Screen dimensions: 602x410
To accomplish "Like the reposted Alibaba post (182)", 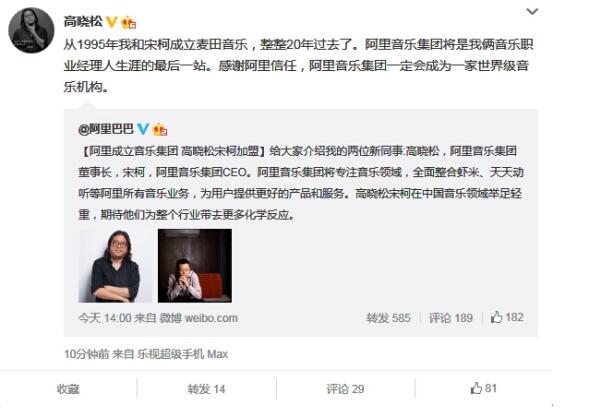I will (507, 317).
